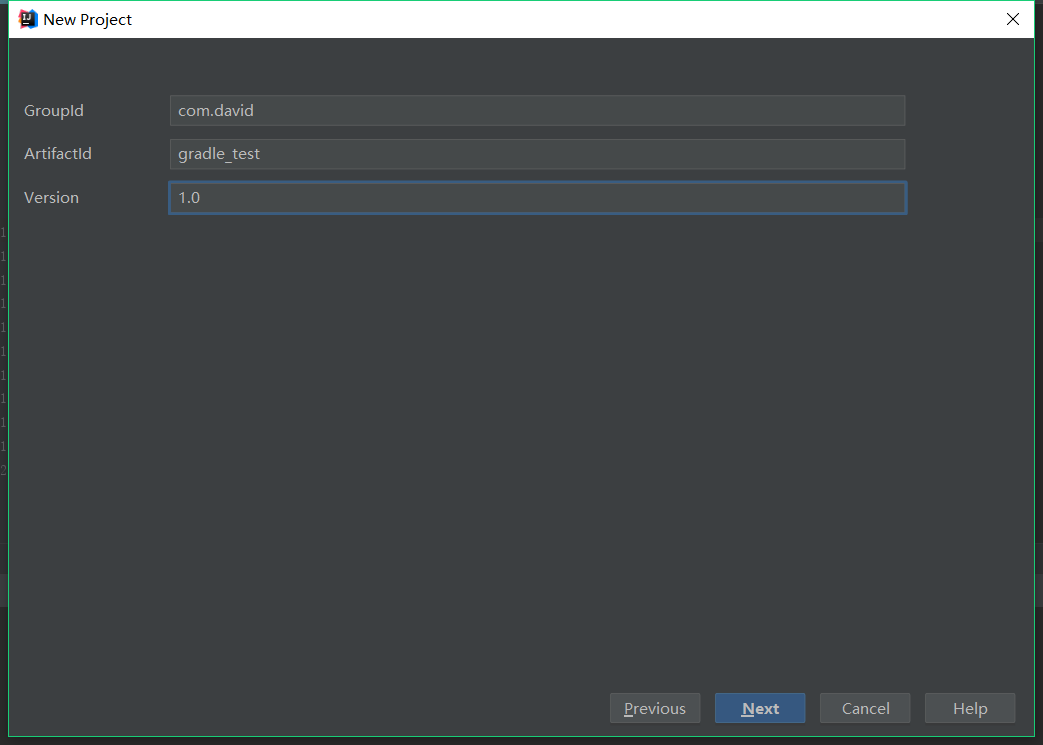Image resolution: width=1043 pixels, height=745 pixels.
Task: Click the Version label
Action: point(51,197)
